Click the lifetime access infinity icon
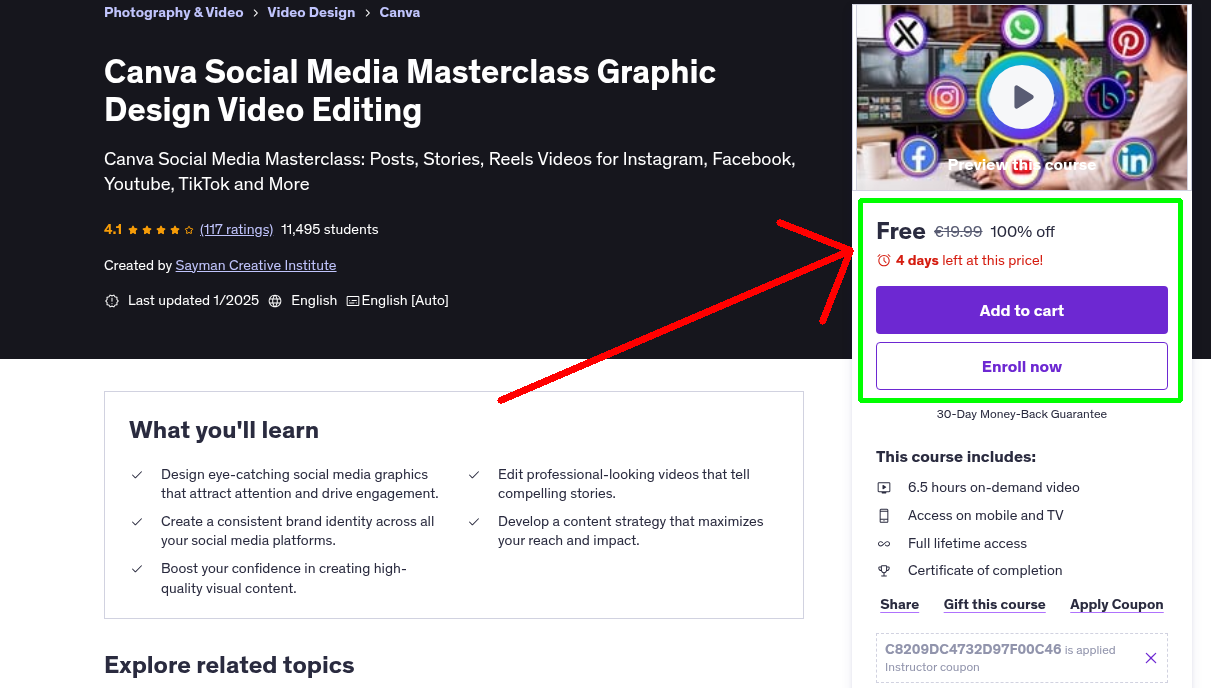This screenshot has width=1211, height=688. 884,544
